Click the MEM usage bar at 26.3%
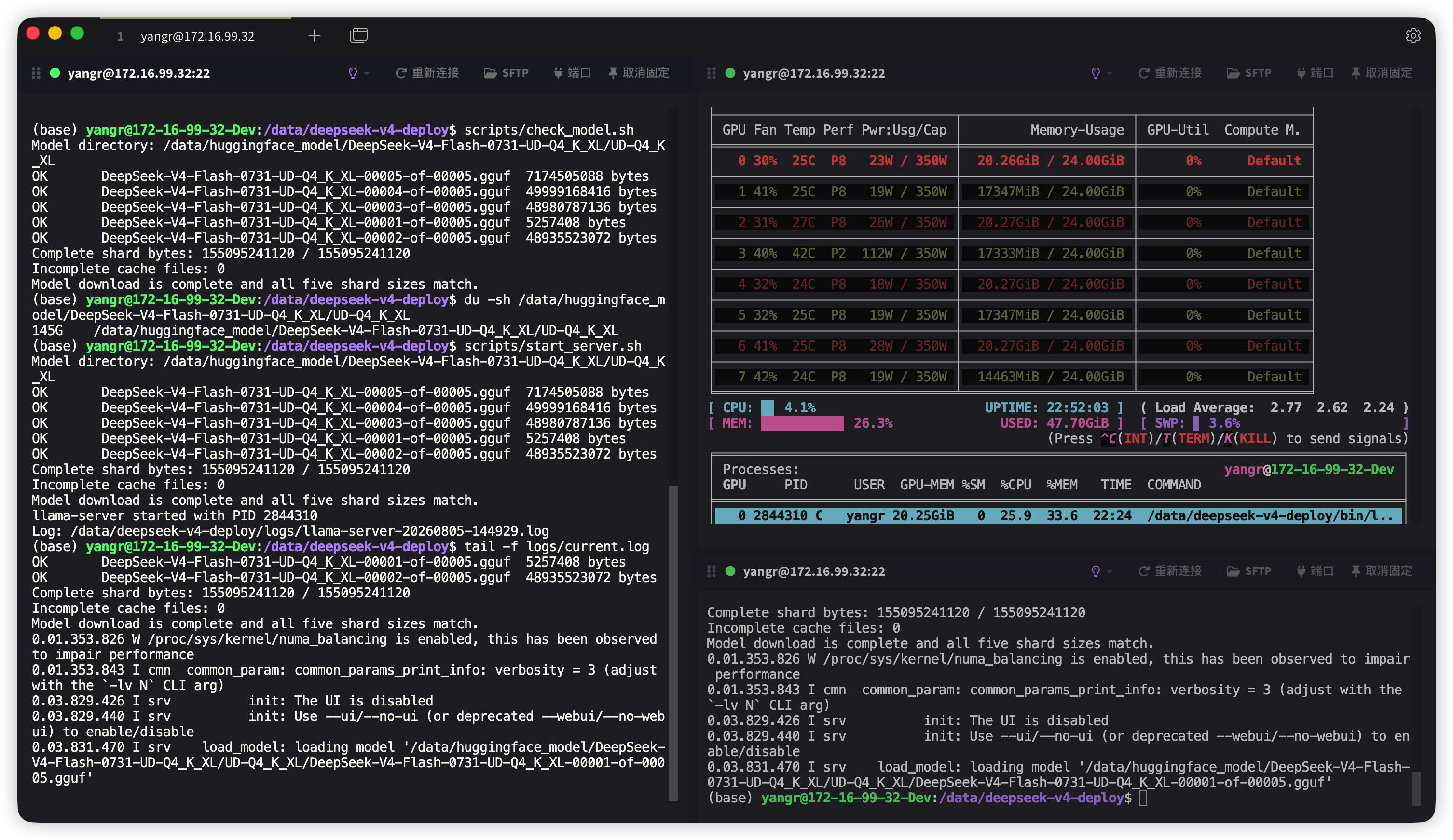This screenshot has height=840, width=1453. 802,423
